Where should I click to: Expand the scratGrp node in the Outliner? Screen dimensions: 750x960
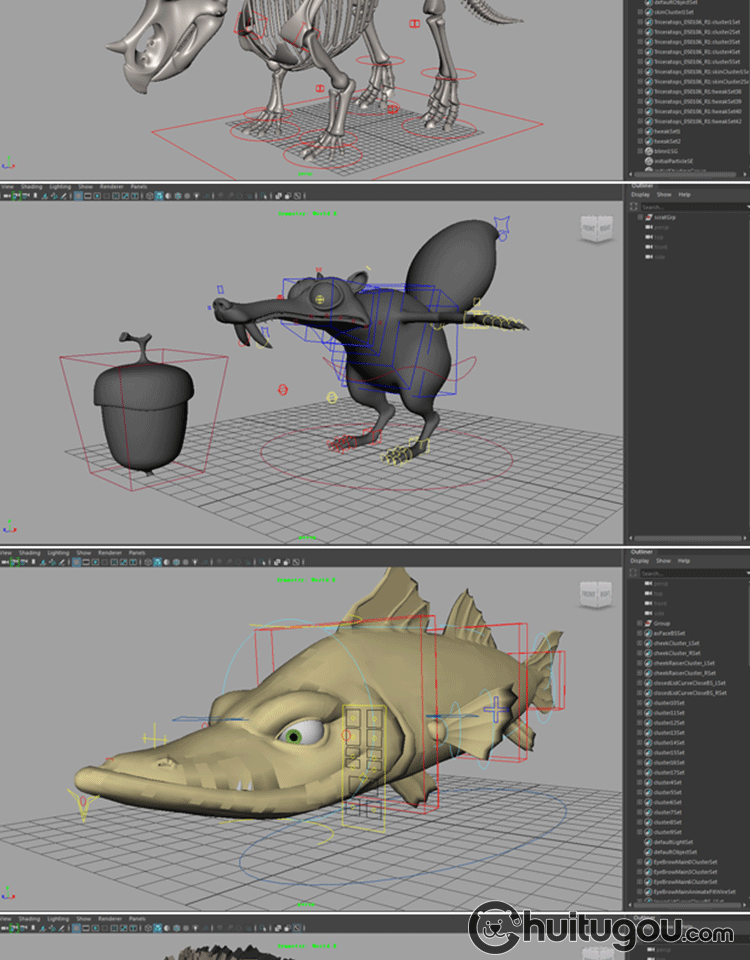(x=639, y=217)
